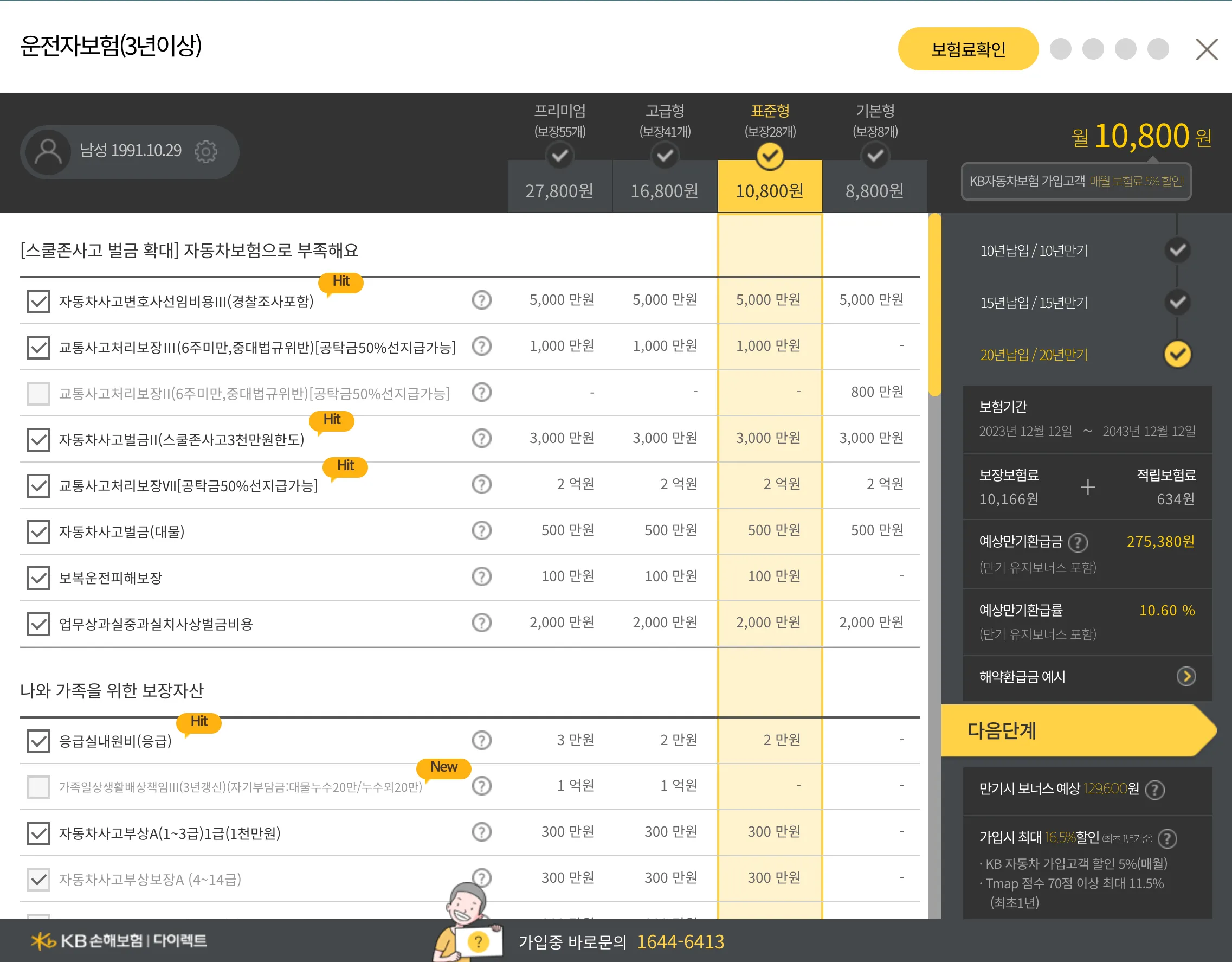Click the help icon next to 자동차사고변호사선임비용III
This screenshot has width=1232, height=962.
[481, 300]
